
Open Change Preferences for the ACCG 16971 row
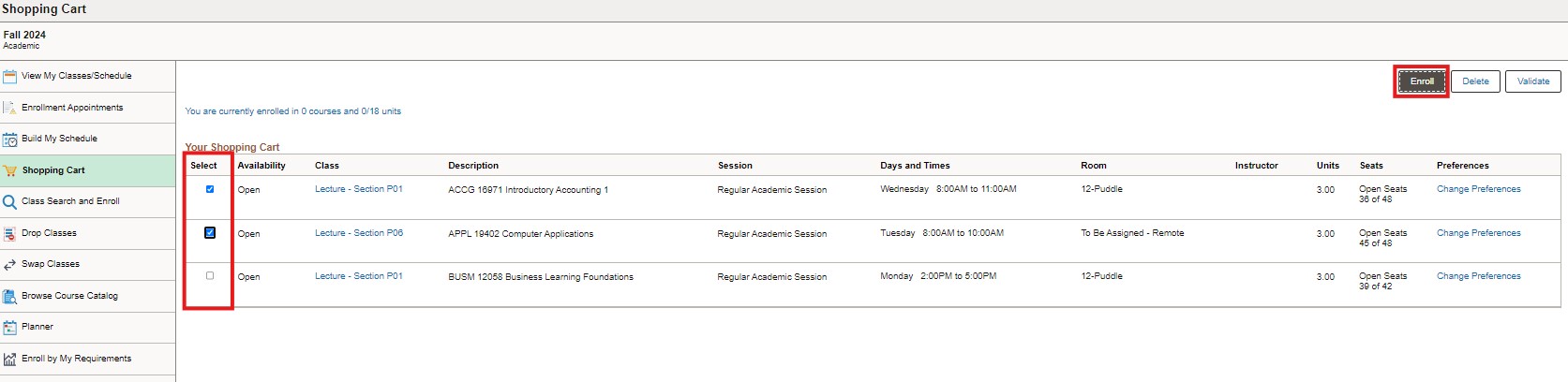(x=1478, y=189)
